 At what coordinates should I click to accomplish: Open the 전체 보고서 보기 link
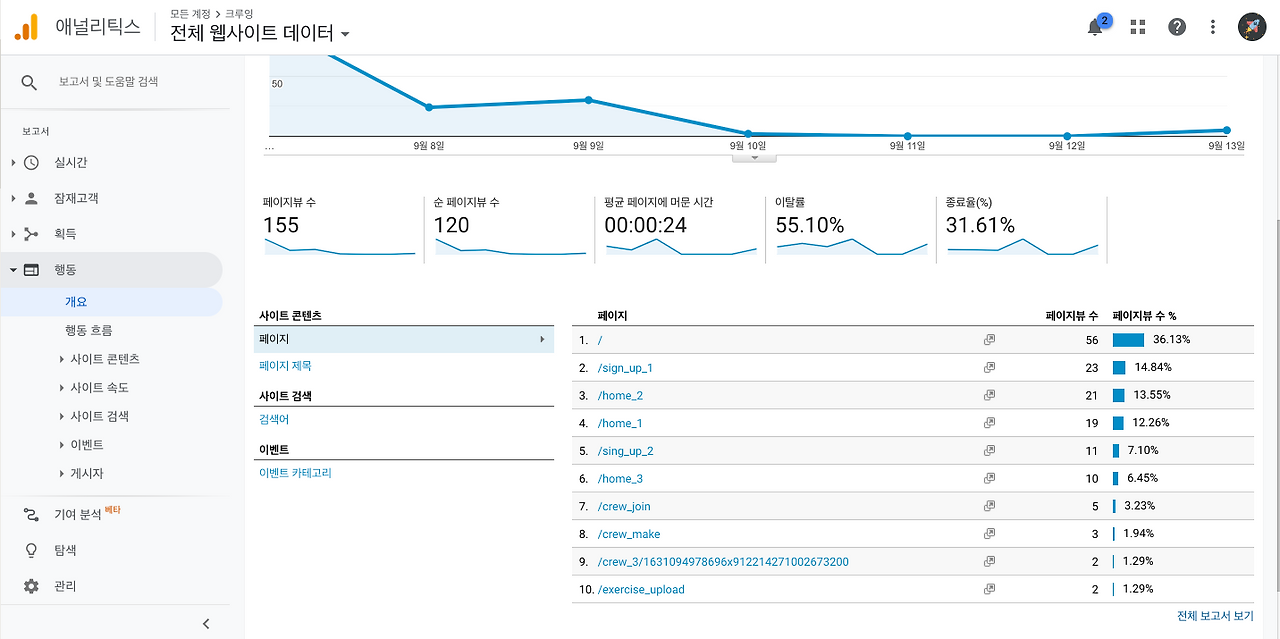pos(1215,616)
